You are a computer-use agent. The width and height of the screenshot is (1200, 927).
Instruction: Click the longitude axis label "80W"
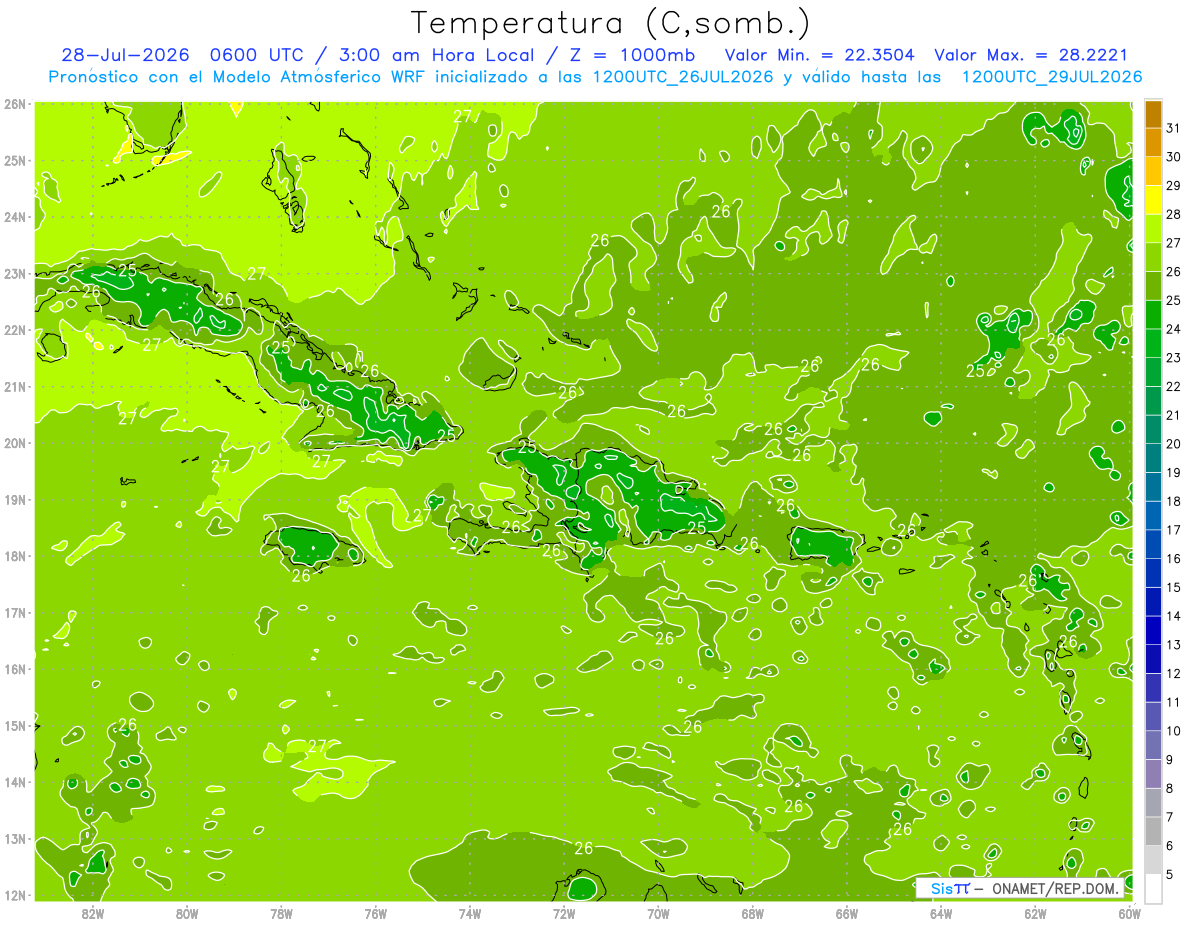coord(186,913)
